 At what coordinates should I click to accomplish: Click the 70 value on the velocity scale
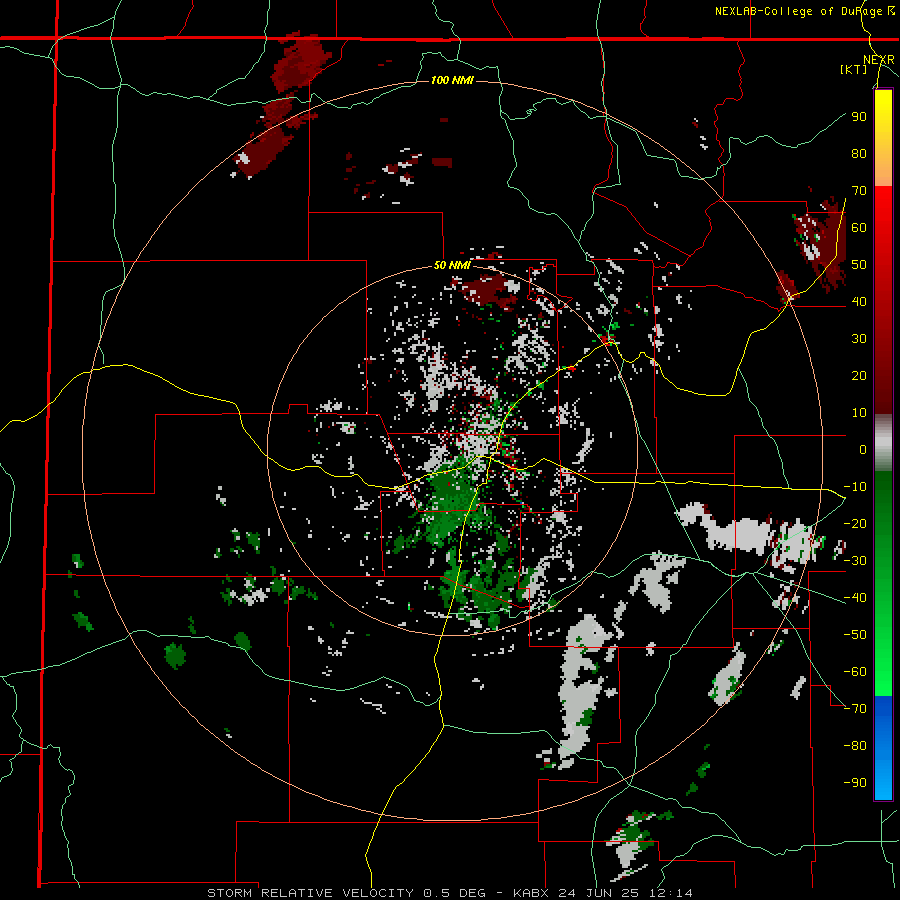click(859, 191)
